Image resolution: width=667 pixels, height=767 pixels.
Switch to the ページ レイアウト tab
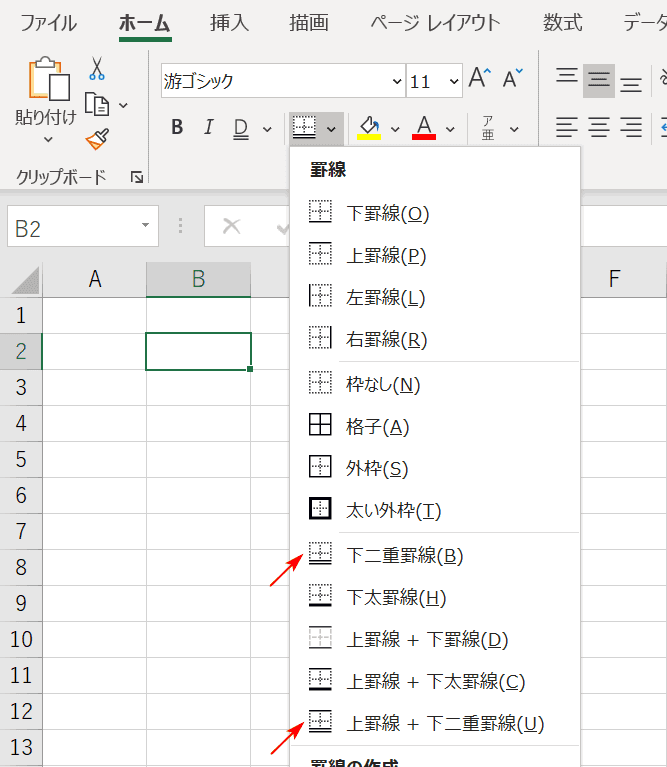coord(435,23)
